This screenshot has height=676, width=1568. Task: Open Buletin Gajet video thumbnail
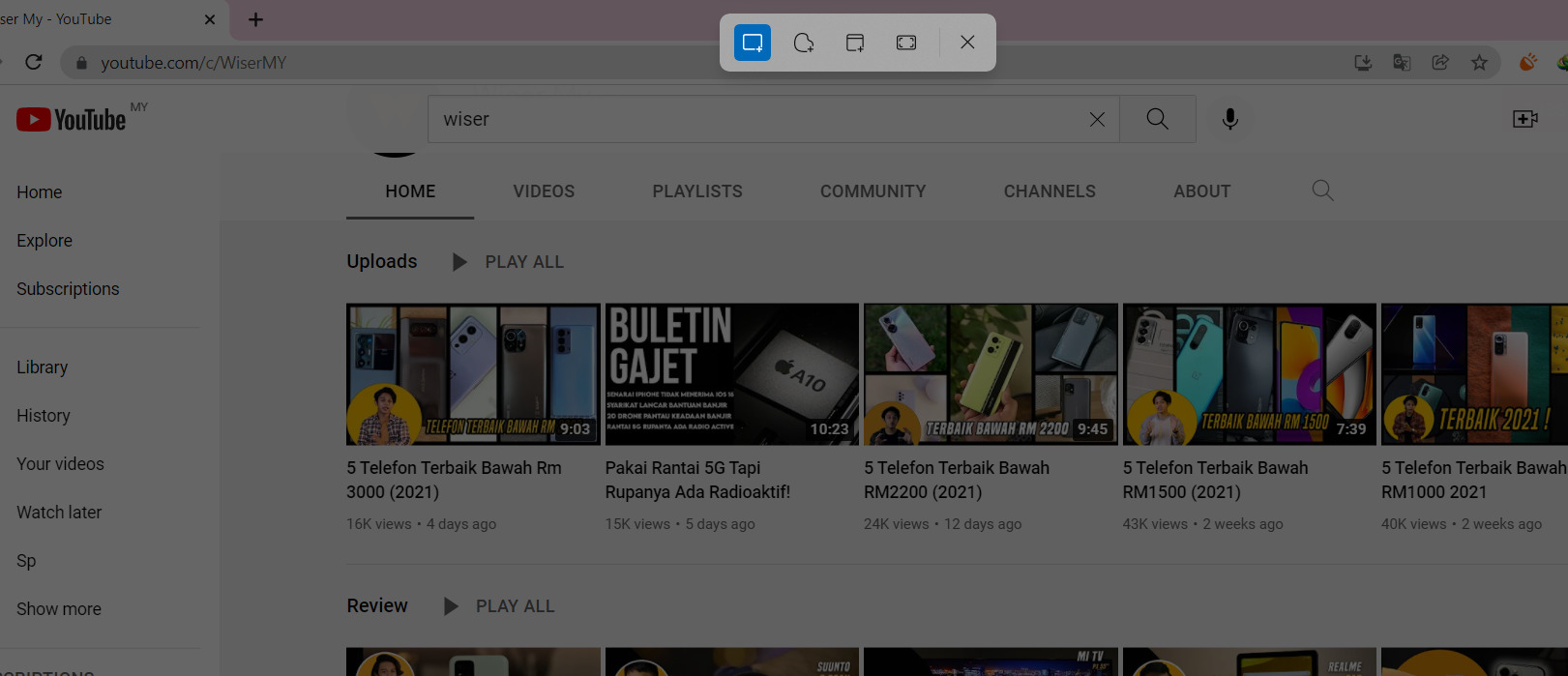(731, 374)
